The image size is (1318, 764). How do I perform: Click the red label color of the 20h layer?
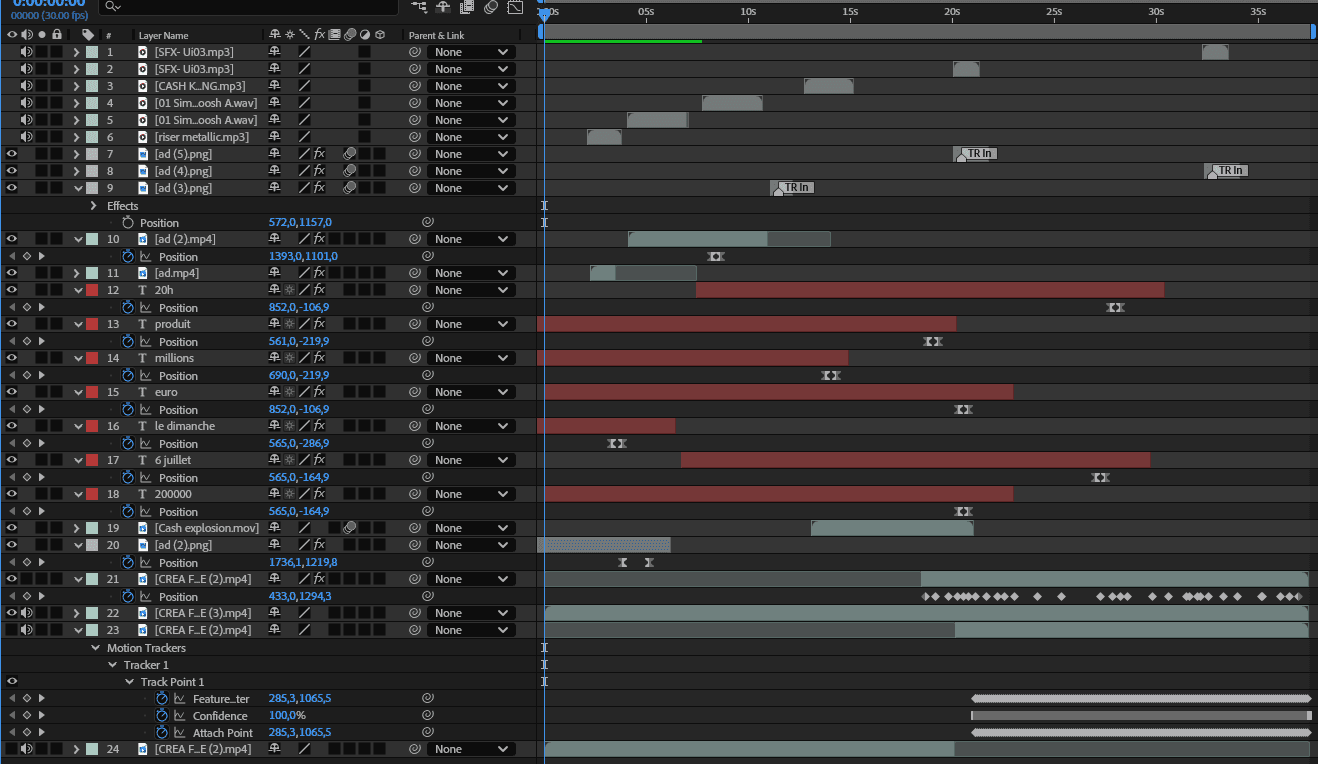(x=92, y=290)
